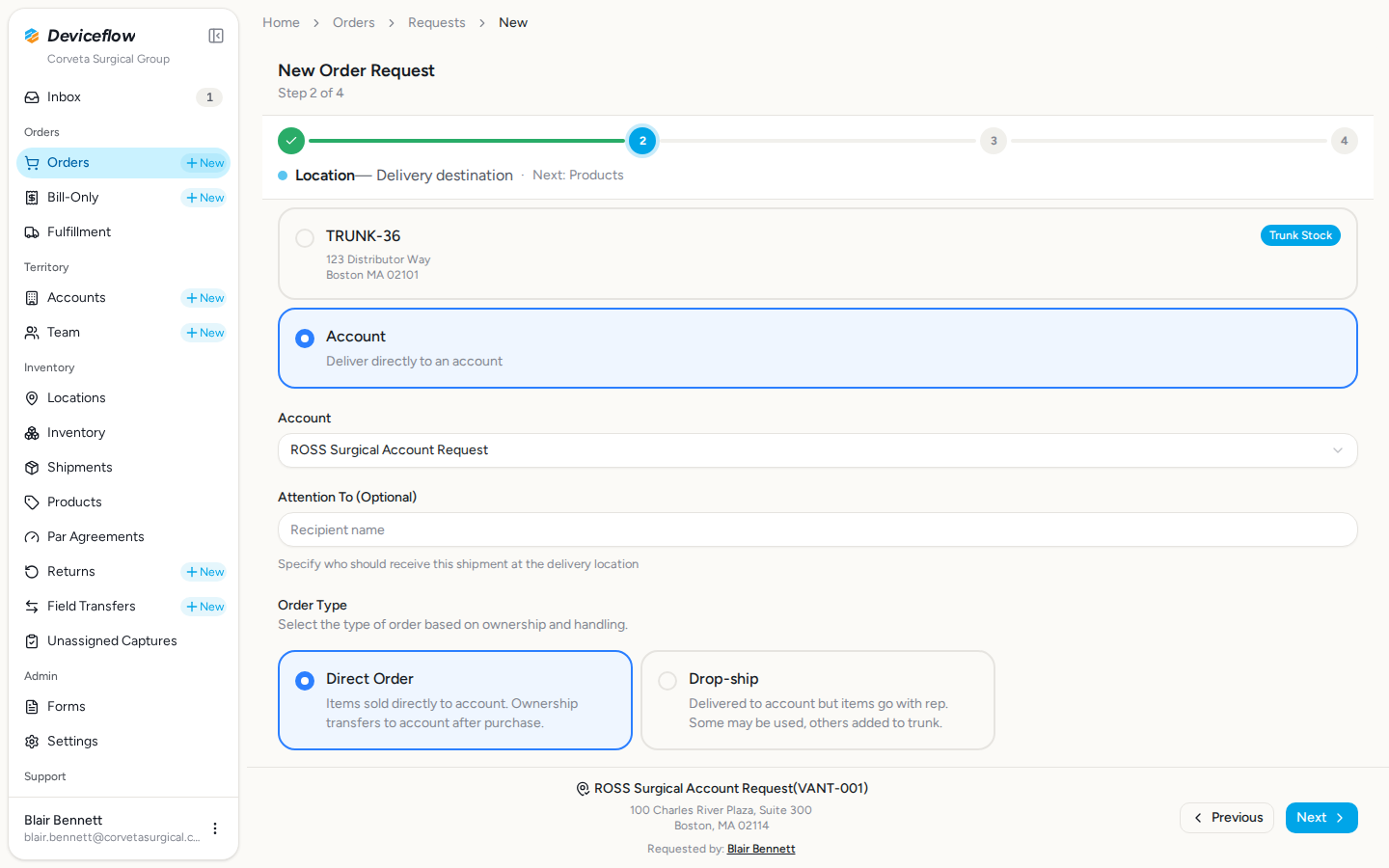Click the Fulfillment truck icon

point(32,232)
